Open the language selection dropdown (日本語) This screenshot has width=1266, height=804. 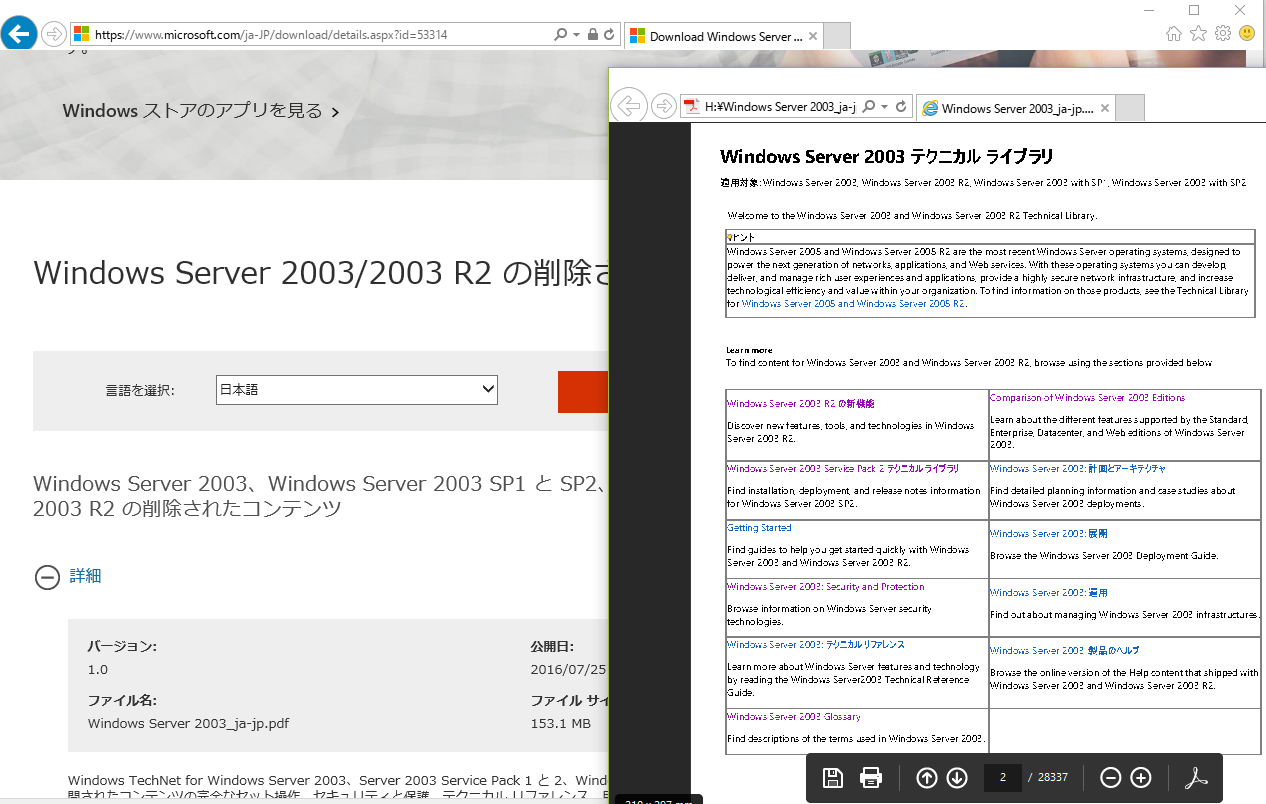pyautogui.click(x=357, y=390)
